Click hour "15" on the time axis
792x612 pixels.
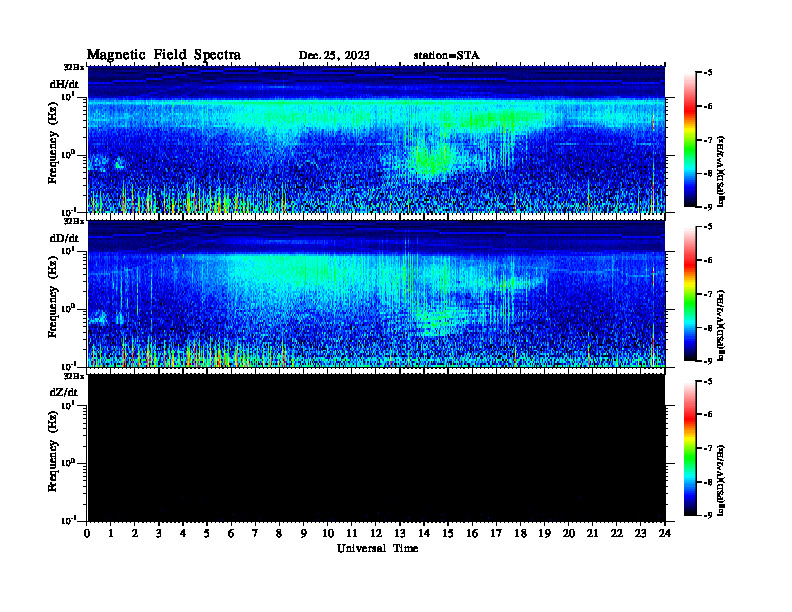[448, 533]
